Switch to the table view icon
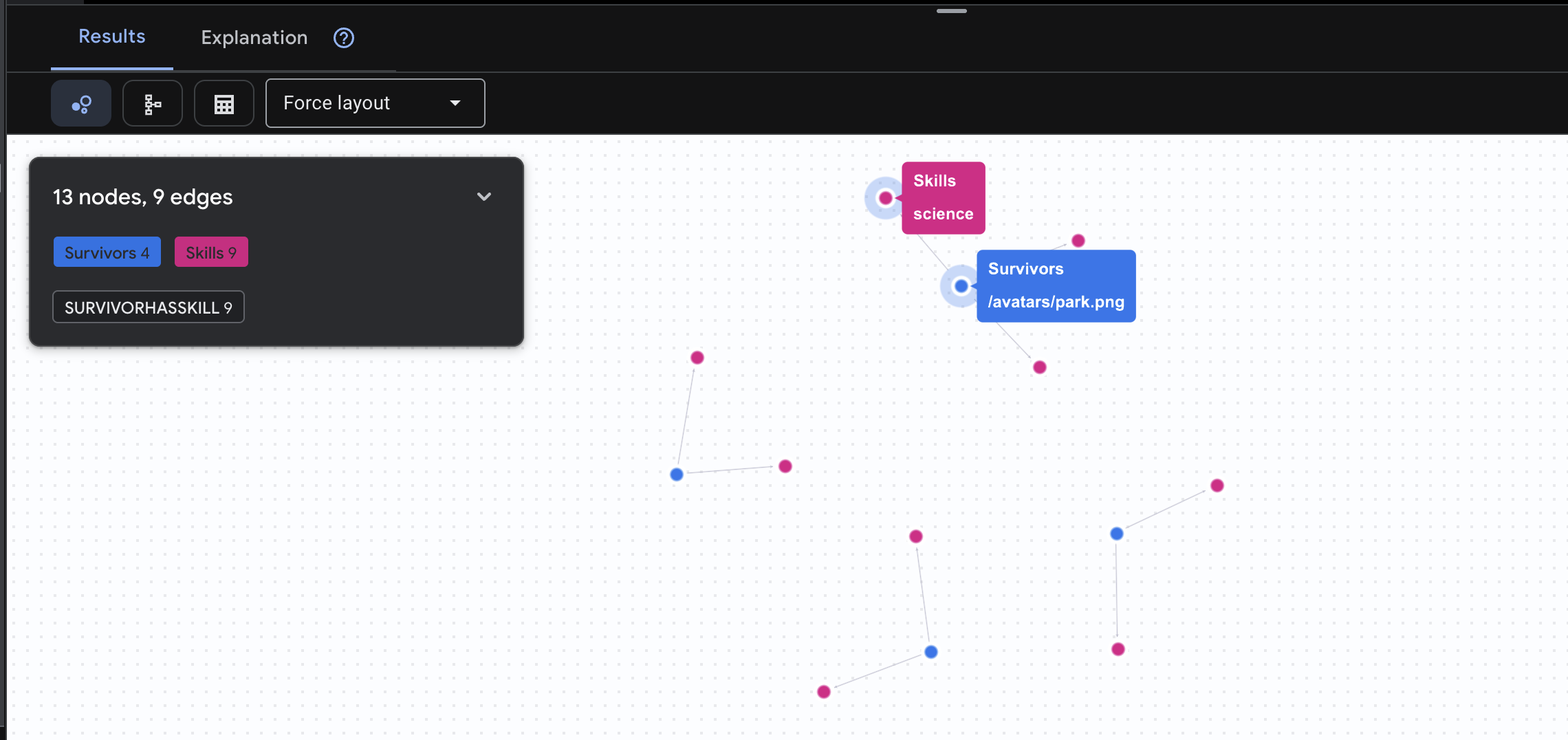 [224, 104]
